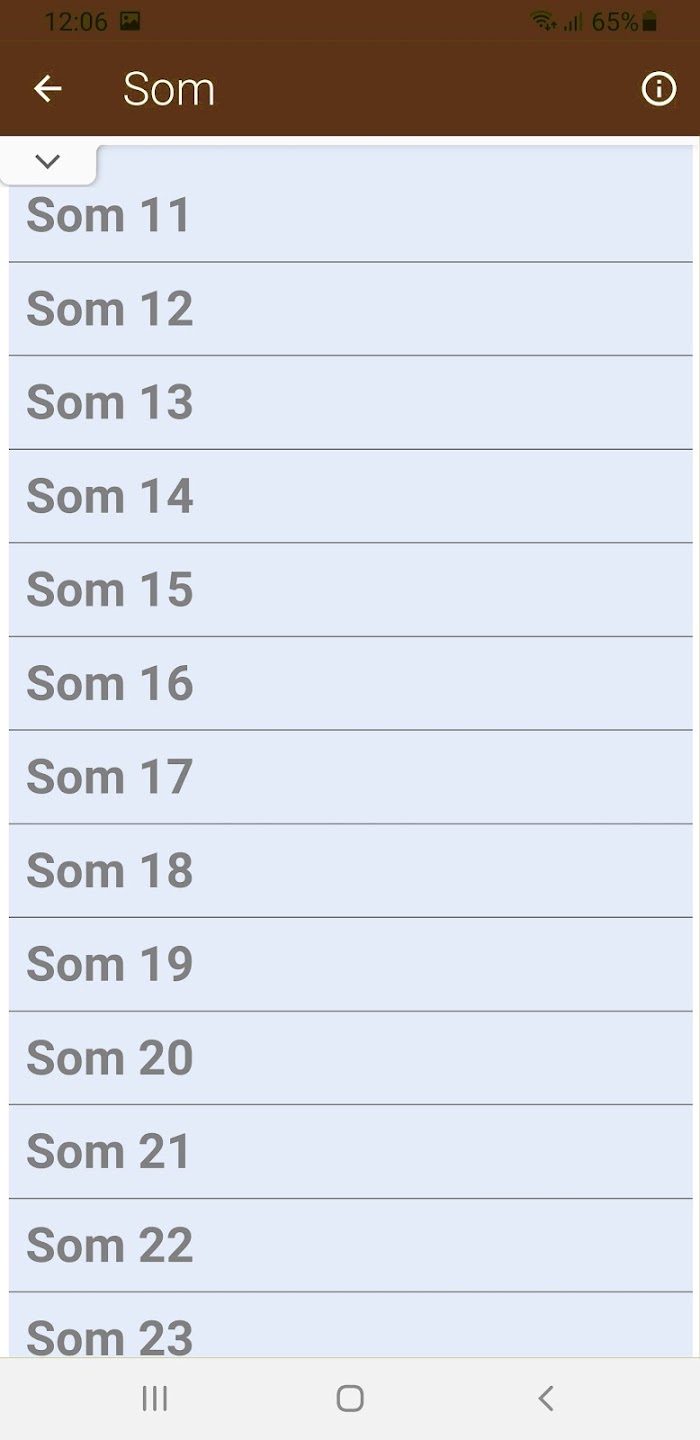The height and width of the screenshot is (1440, 700).
Task: Choose Som 17 in the list
Action: (350, 777)
